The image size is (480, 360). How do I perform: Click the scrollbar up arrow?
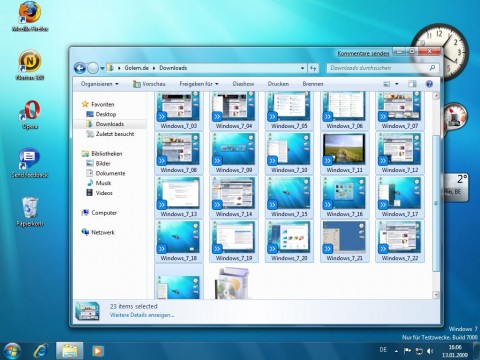(436, 96)
